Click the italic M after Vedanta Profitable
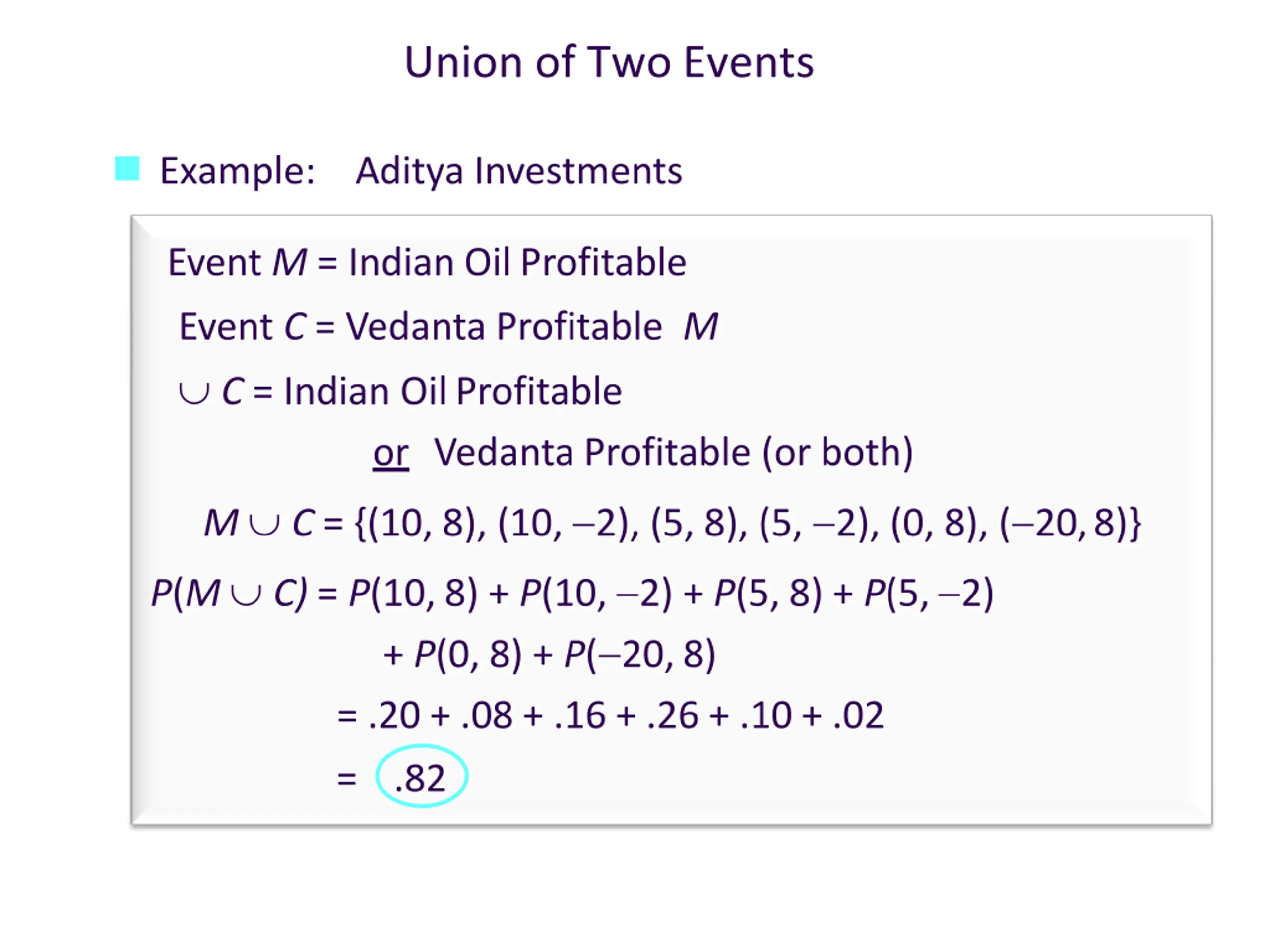Screen dimensions: 1270x952 coord(700,327)
